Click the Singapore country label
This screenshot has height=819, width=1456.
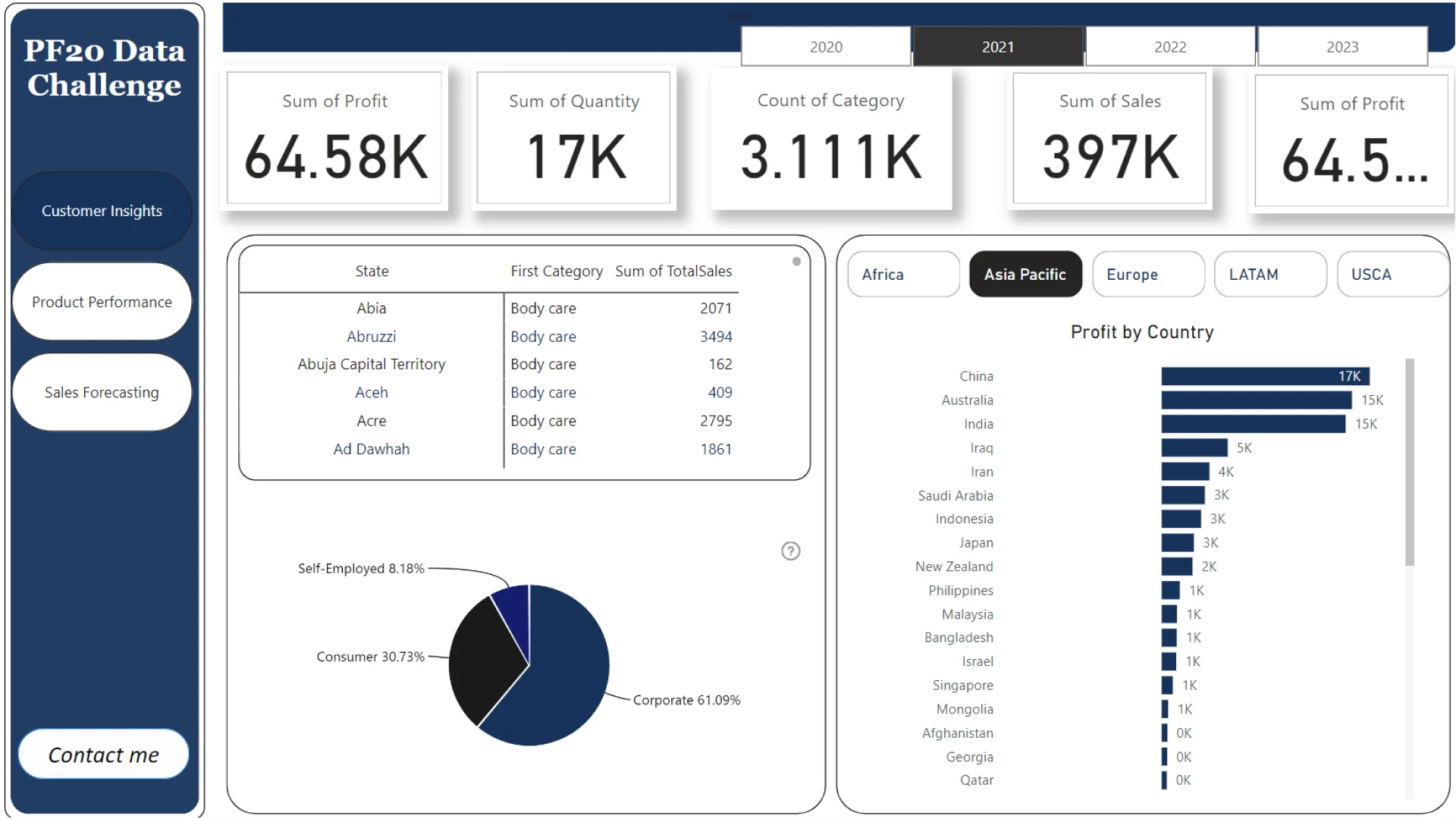click(x=963, y=686)
